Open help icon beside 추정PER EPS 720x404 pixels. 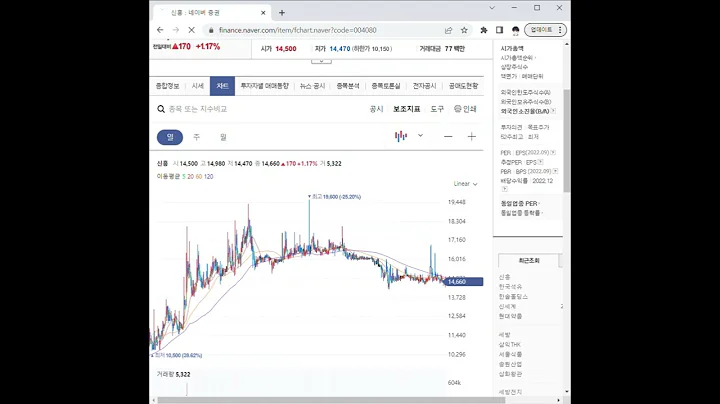coord(541,162)
